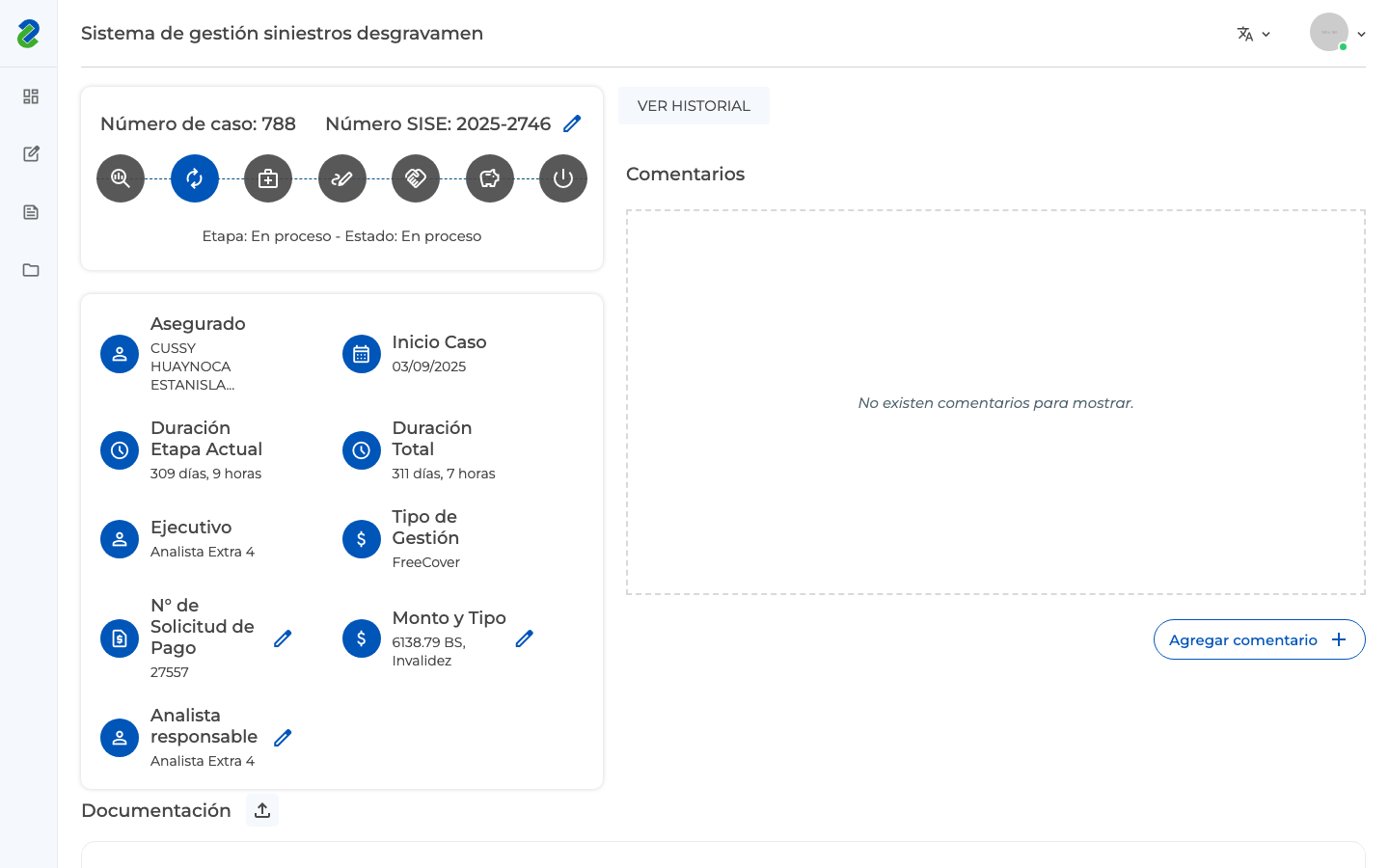Edit N° de Solicitud de Pago
The height and width of the screenshot is (868, 1389).
point(283,638)
